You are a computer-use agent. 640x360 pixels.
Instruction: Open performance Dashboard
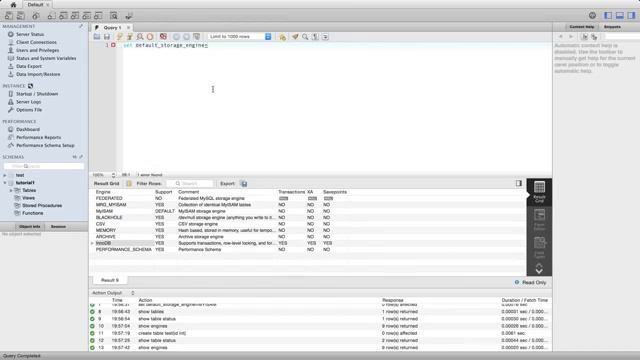point(28,129)
